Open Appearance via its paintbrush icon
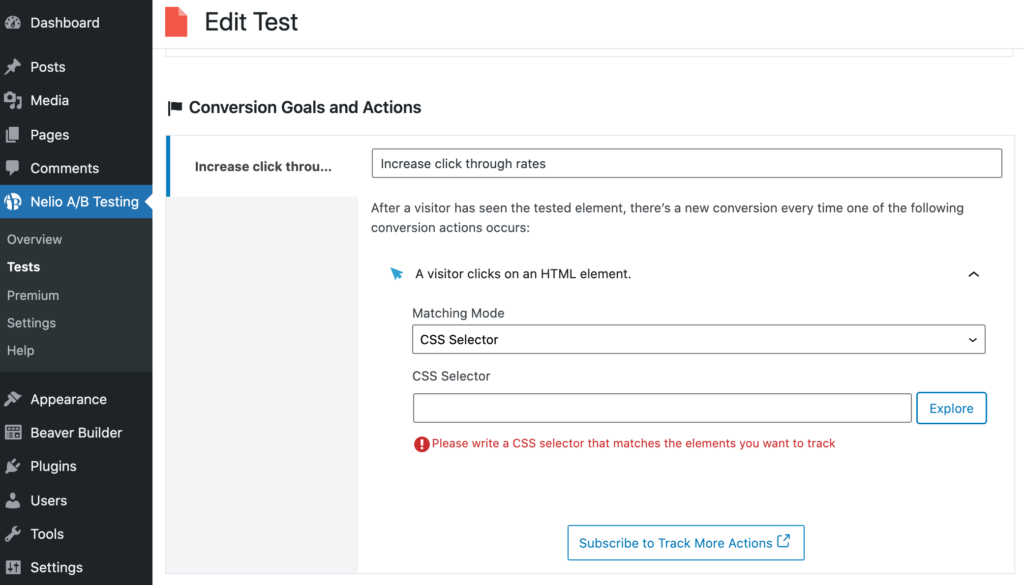Viewport: 1024px width, 585px height. pyautogui.click(x=14, y=399)
